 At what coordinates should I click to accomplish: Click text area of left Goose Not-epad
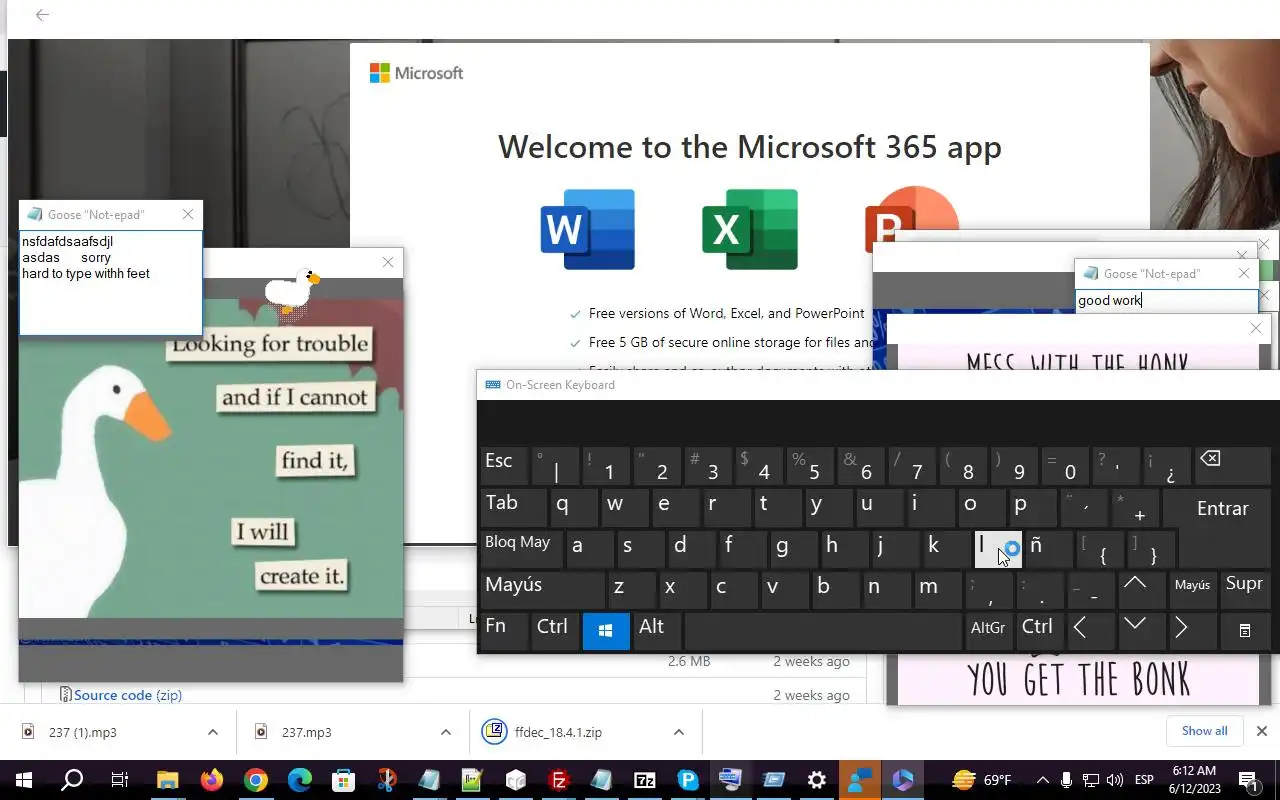coord(110,283)
